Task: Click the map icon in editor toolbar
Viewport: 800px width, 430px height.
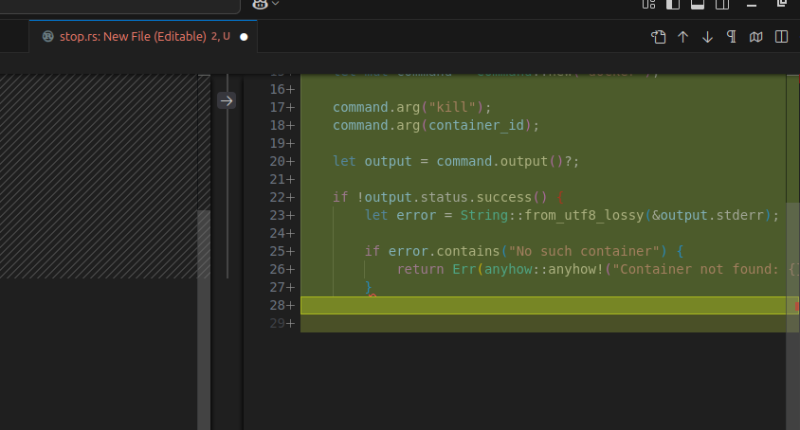Action: [756, 37]
